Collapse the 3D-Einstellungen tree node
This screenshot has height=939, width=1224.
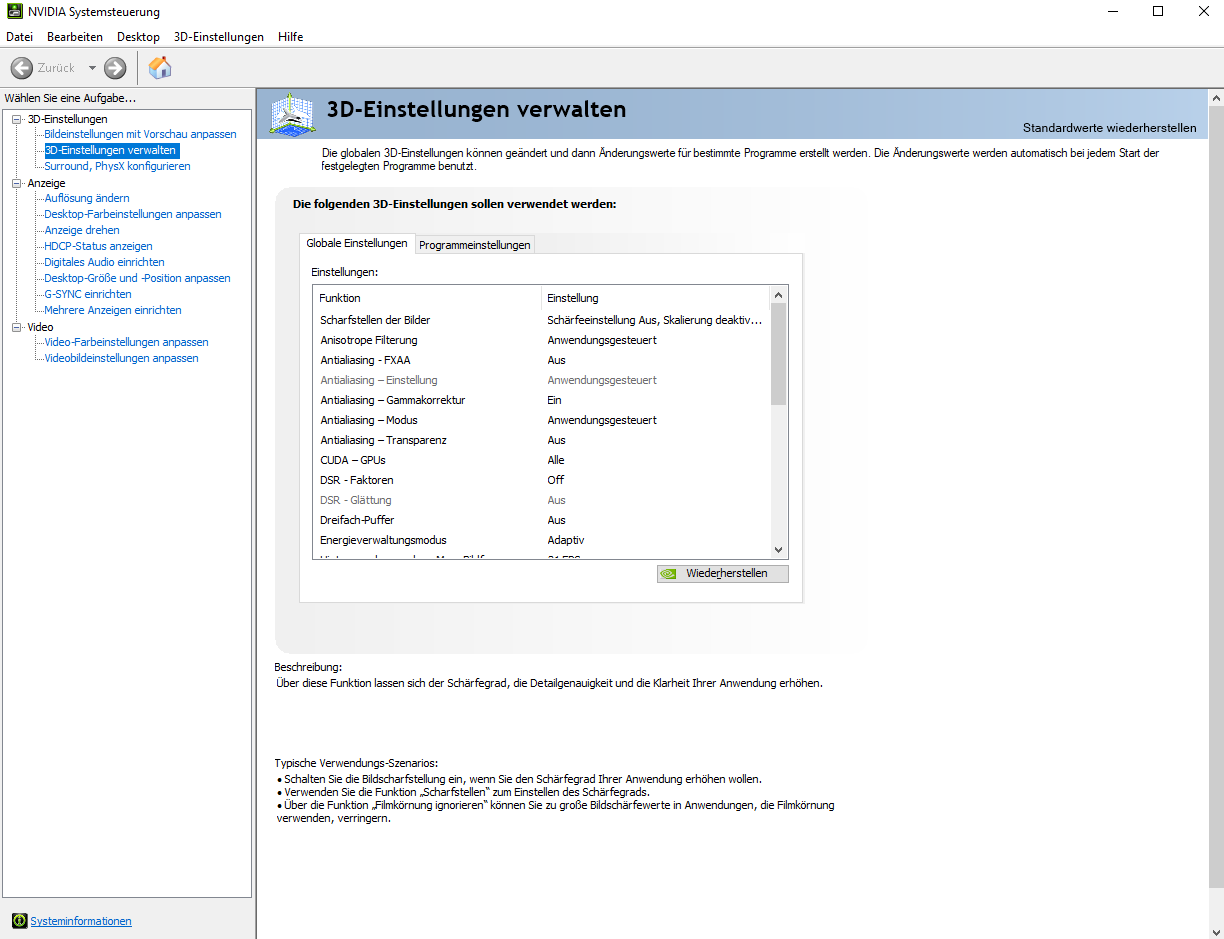tap(16, 119)
